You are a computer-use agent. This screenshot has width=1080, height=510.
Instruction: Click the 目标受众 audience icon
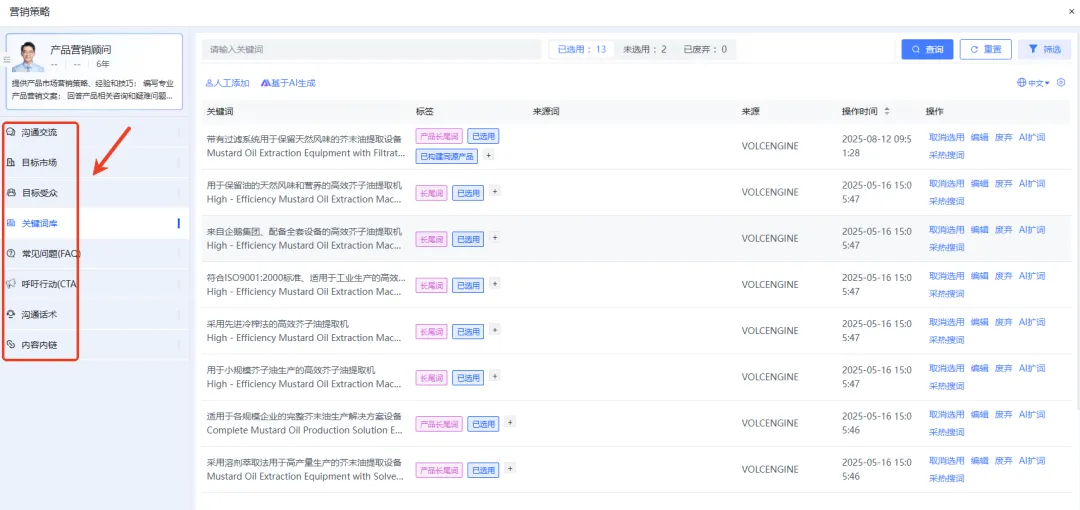(x=11, y=192)
